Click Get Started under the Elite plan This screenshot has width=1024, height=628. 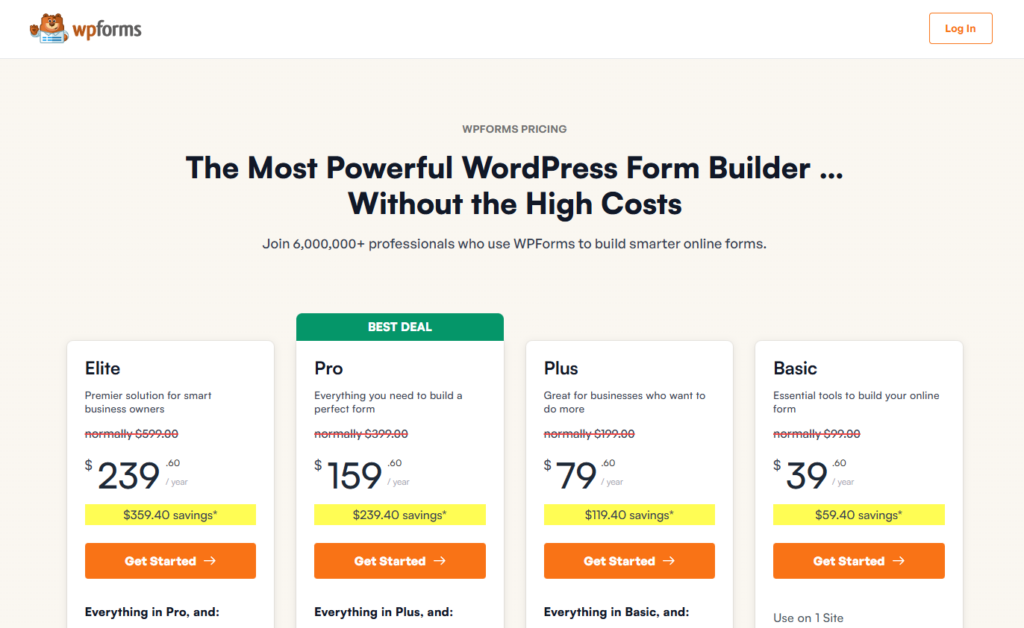point(170,561)
